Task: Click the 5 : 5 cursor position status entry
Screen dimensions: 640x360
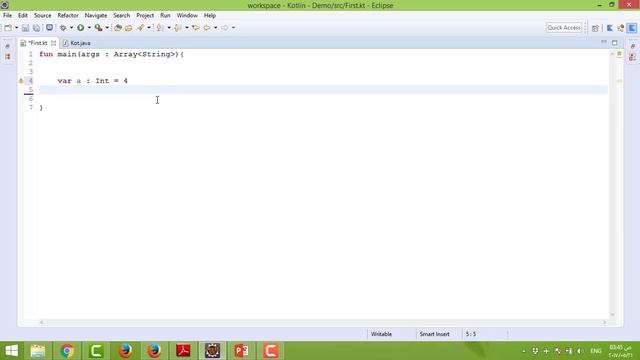Action: [x=471, y=334]
